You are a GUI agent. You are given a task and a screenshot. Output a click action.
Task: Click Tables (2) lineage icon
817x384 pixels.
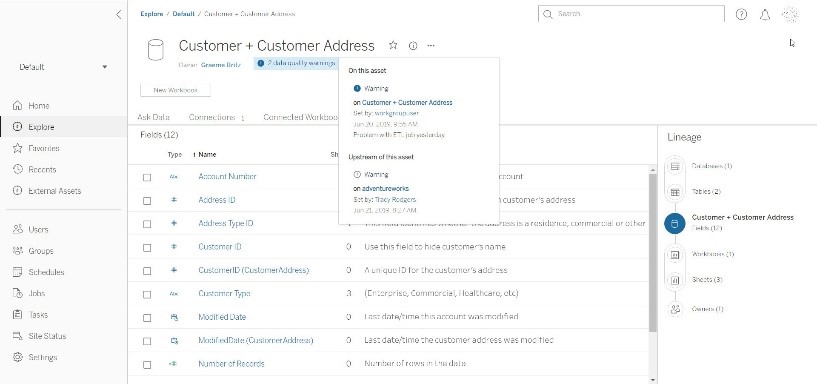(675, 192)
